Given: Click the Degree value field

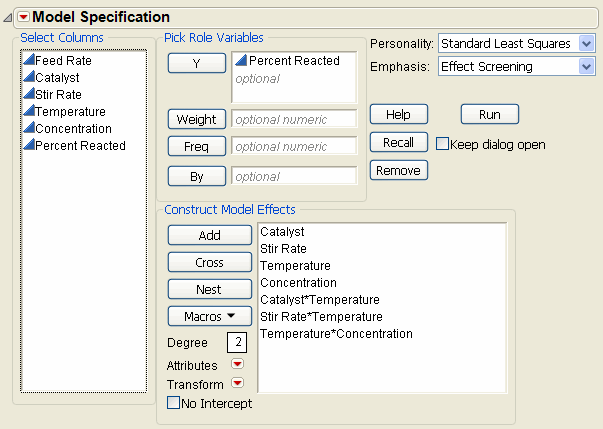Looking at the screenshot, I should pyautogui.click(x=236, y=343).
